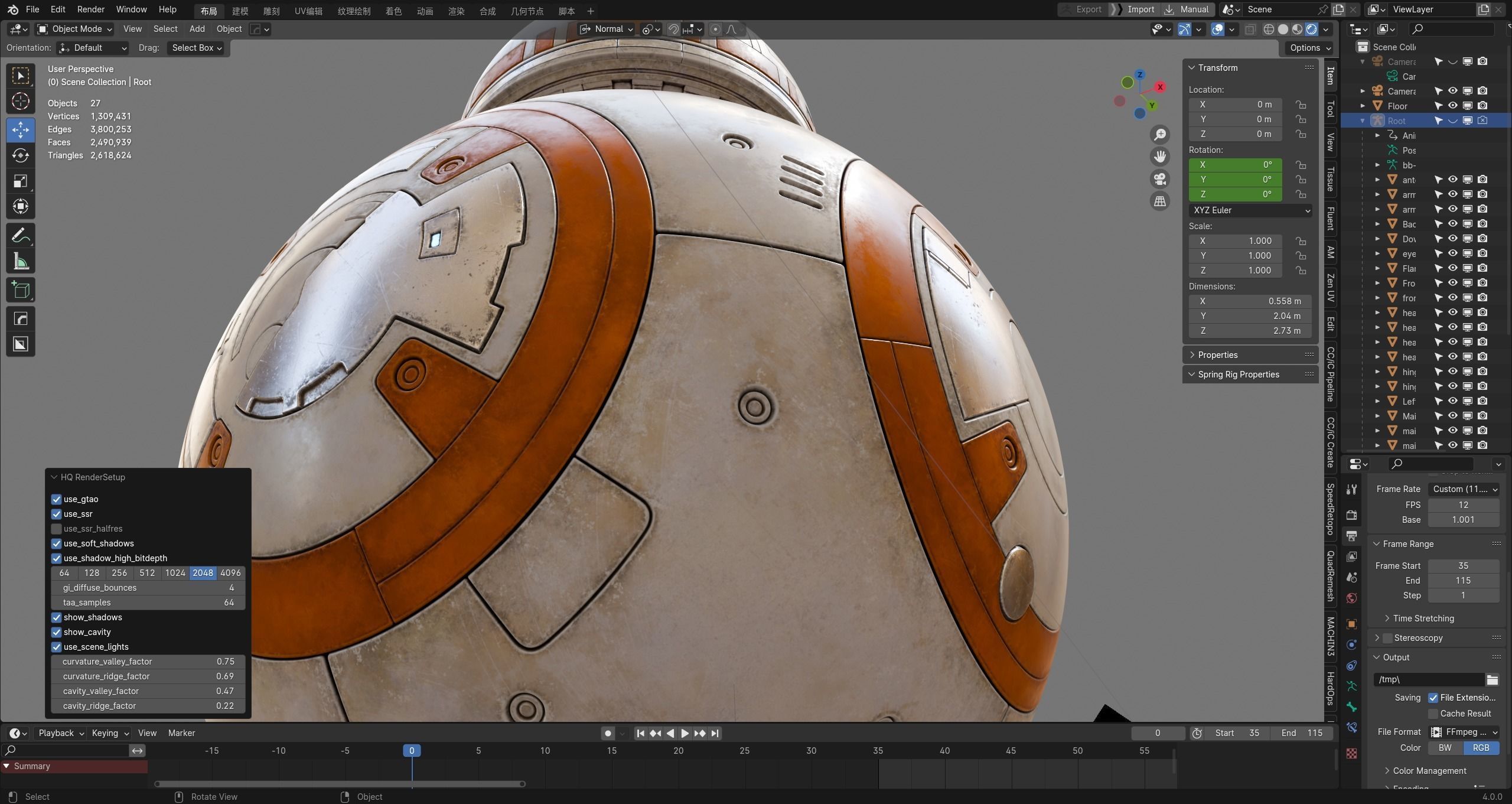The width and height of the screenshot is (1512, 804).
Task: Open the Object Mode dropdown
Action: click(74, 29)
